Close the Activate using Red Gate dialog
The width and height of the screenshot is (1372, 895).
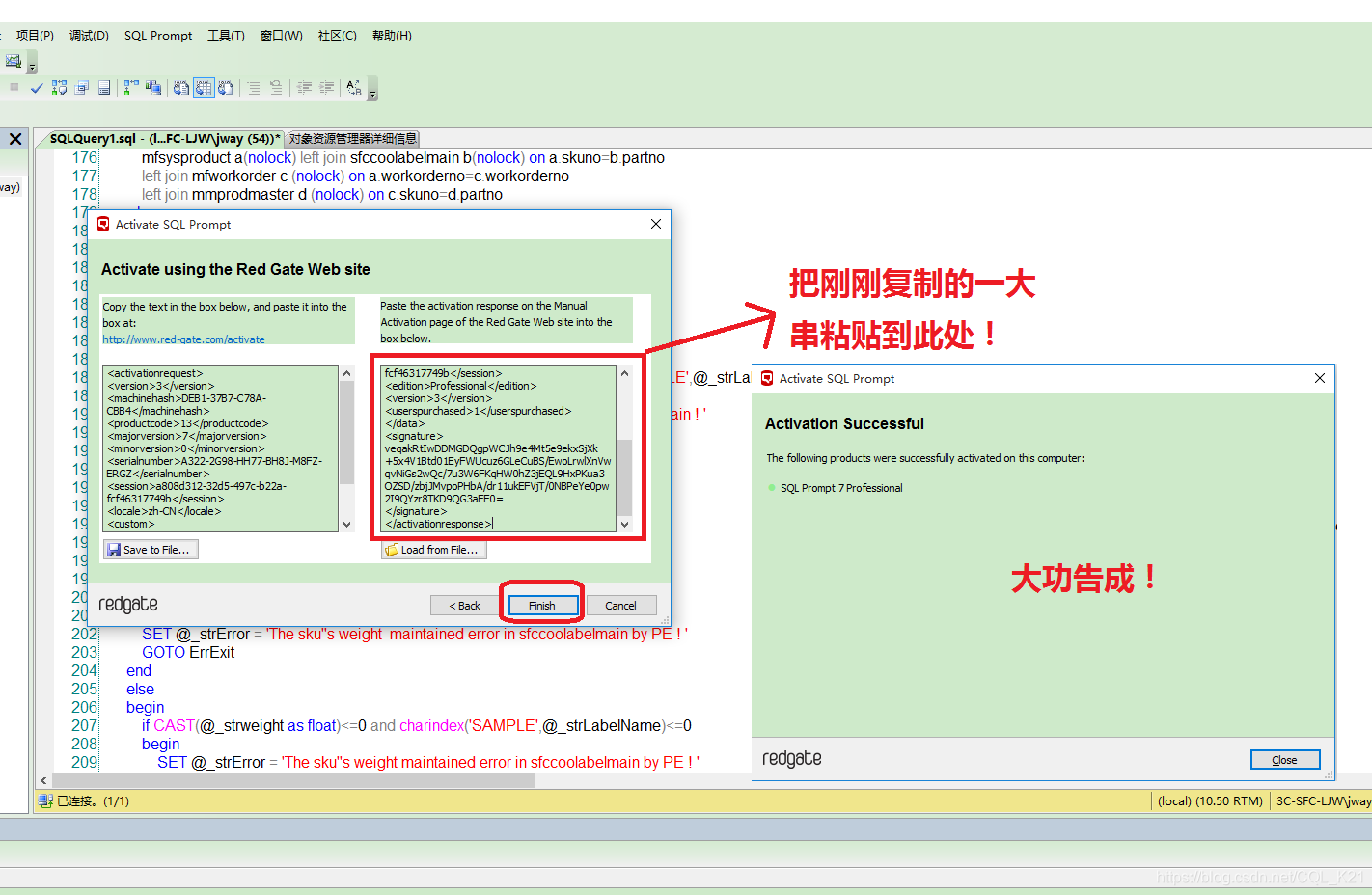coord(656,224)
